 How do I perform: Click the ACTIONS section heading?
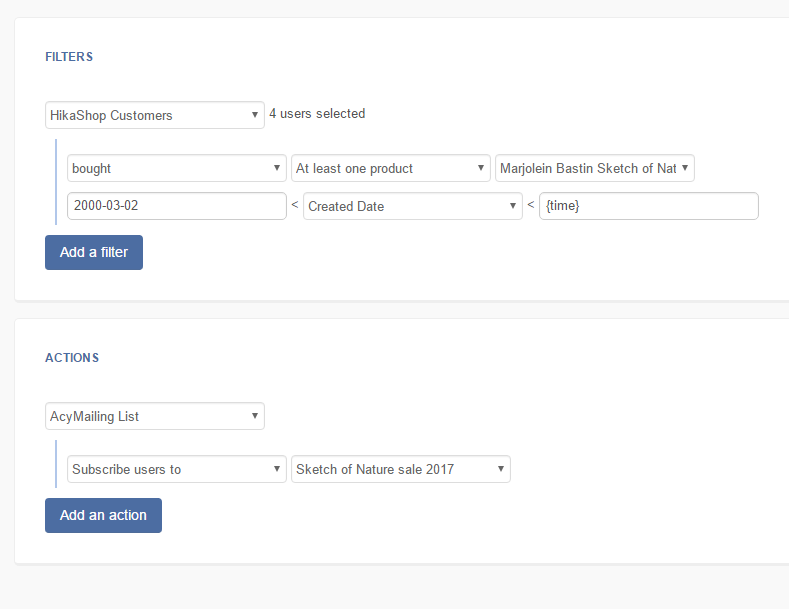[x=72, y=358]
